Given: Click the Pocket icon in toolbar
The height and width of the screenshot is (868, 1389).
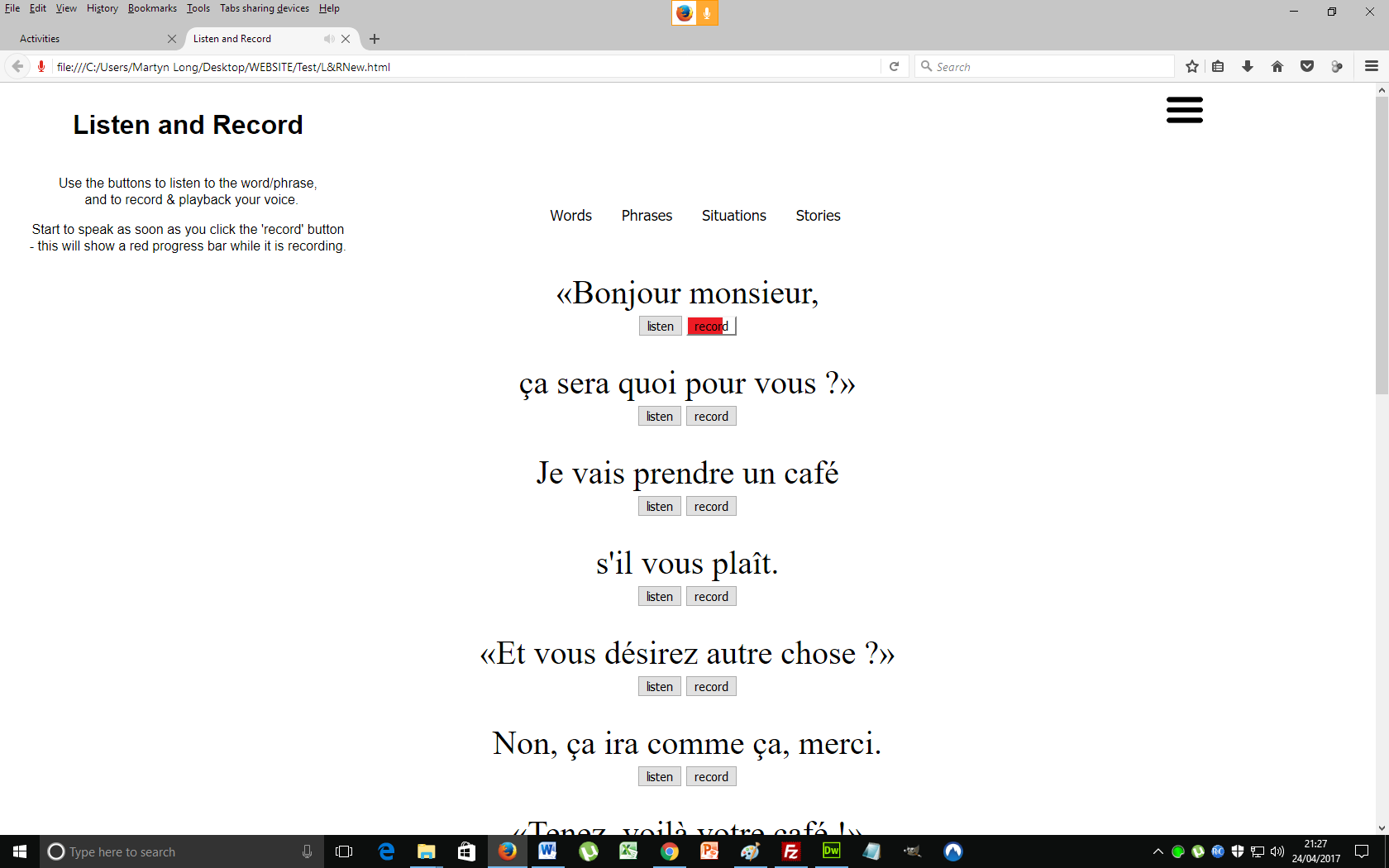Looking at the screenshot, I should tap(1307, 66).
